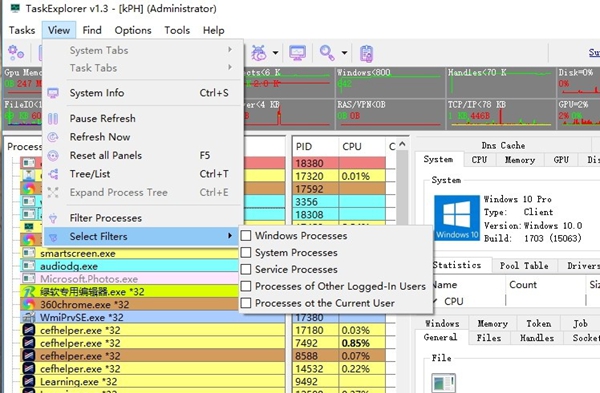Click the gears icon in the toolbar
This screenshot has width=600, height=393.
point(16,53)
